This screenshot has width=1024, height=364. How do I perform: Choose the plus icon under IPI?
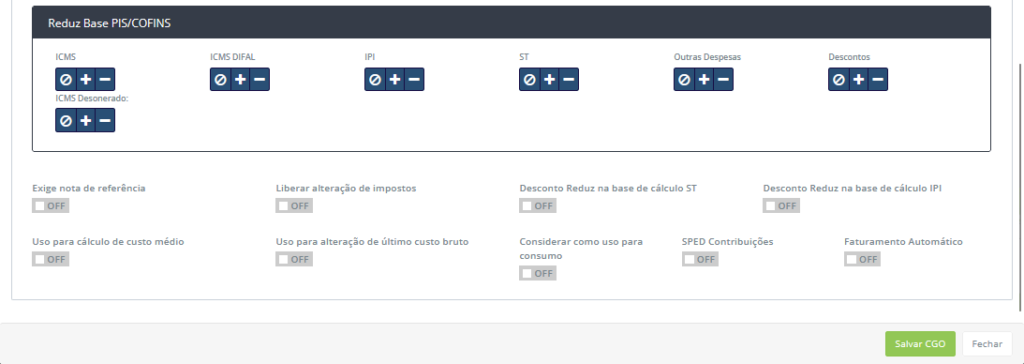click(394, 80)
